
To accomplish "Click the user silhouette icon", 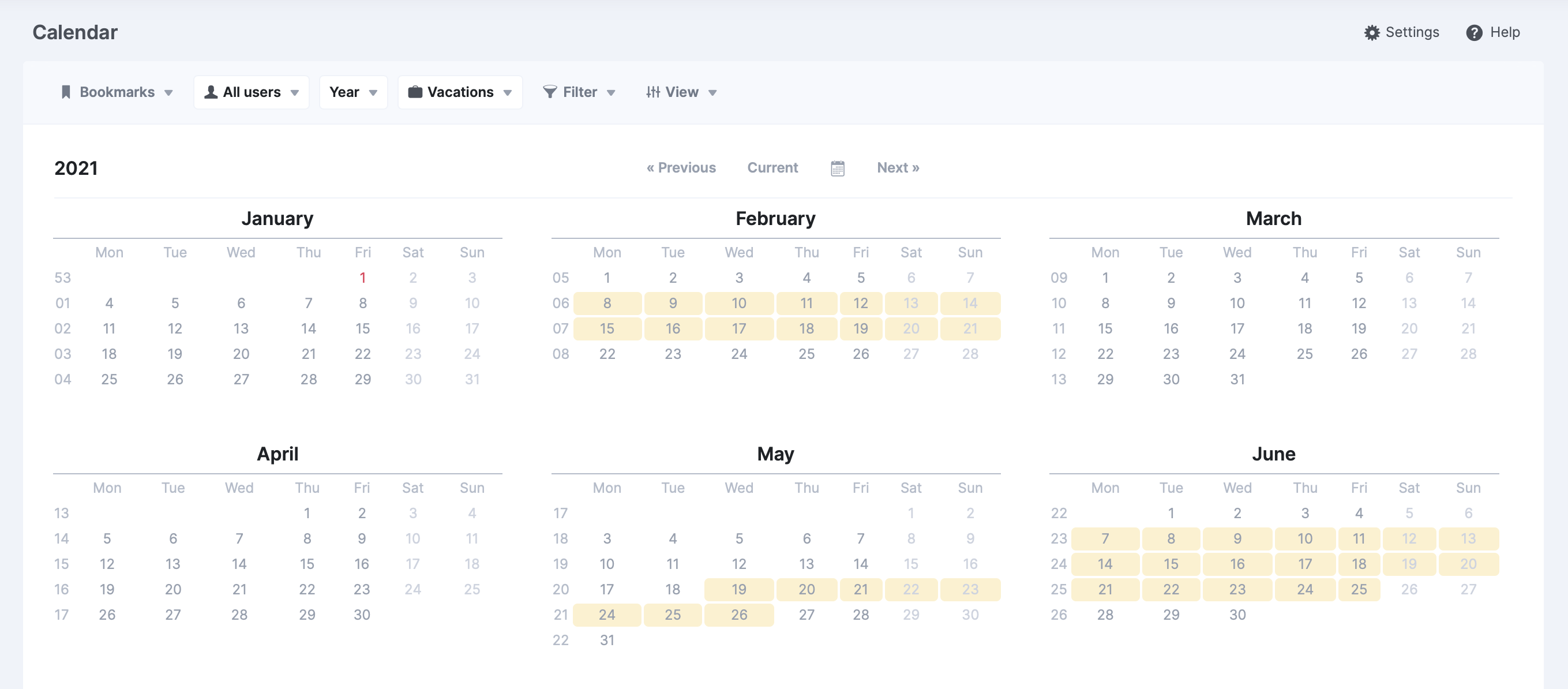I will tap(211, 92).
